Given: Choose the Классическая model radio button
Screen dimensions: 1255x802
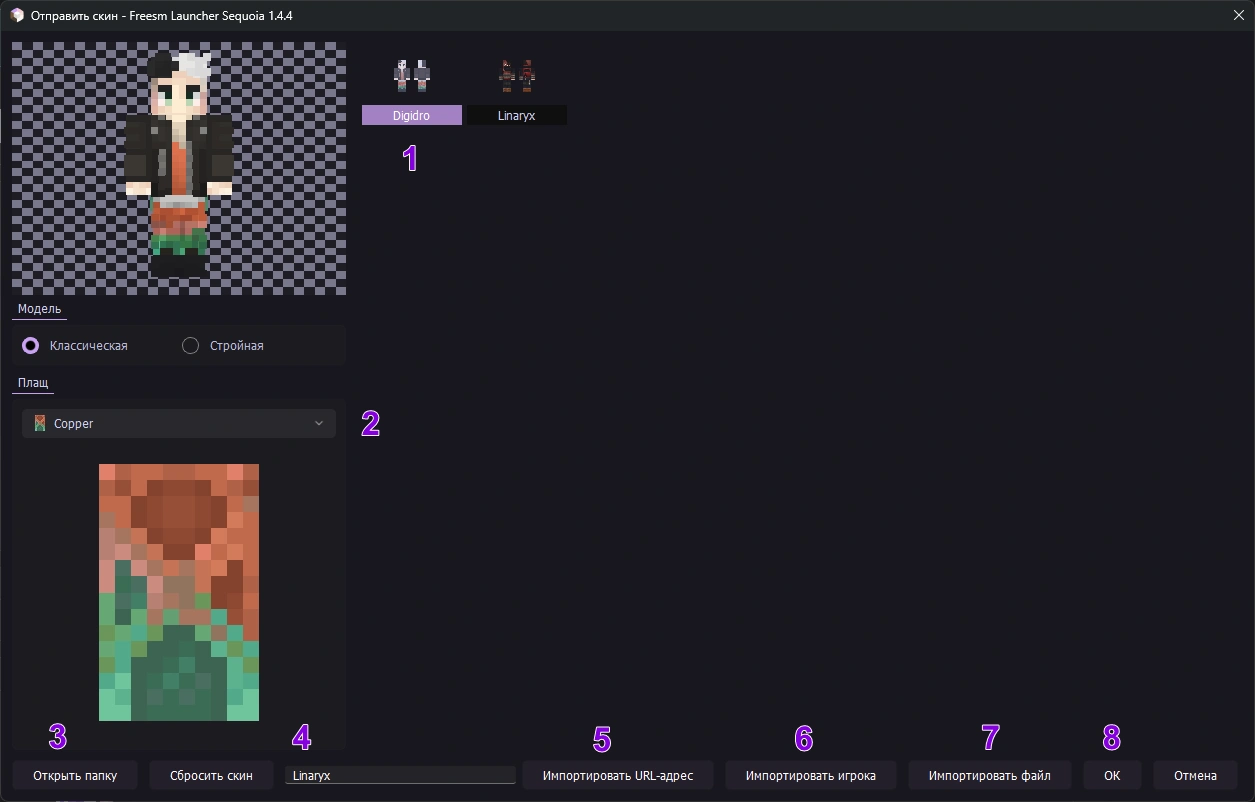Looking at the screenshot, I should (31, 345).
